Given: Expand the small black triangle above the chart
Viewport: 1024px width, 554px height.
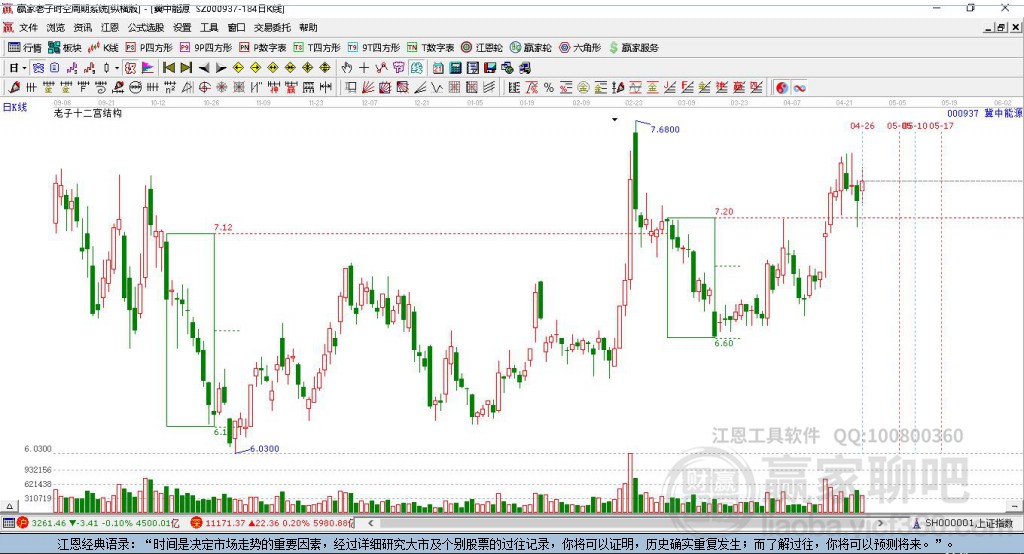Looking at the screenshot, I should 615,120.
